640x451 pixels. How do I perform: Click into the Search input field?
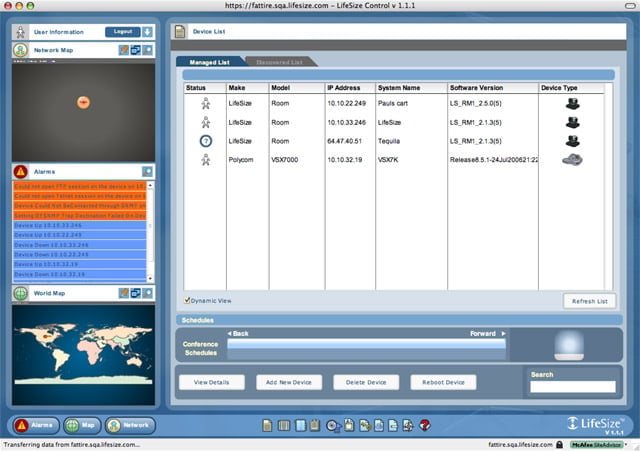coord(573,387)
